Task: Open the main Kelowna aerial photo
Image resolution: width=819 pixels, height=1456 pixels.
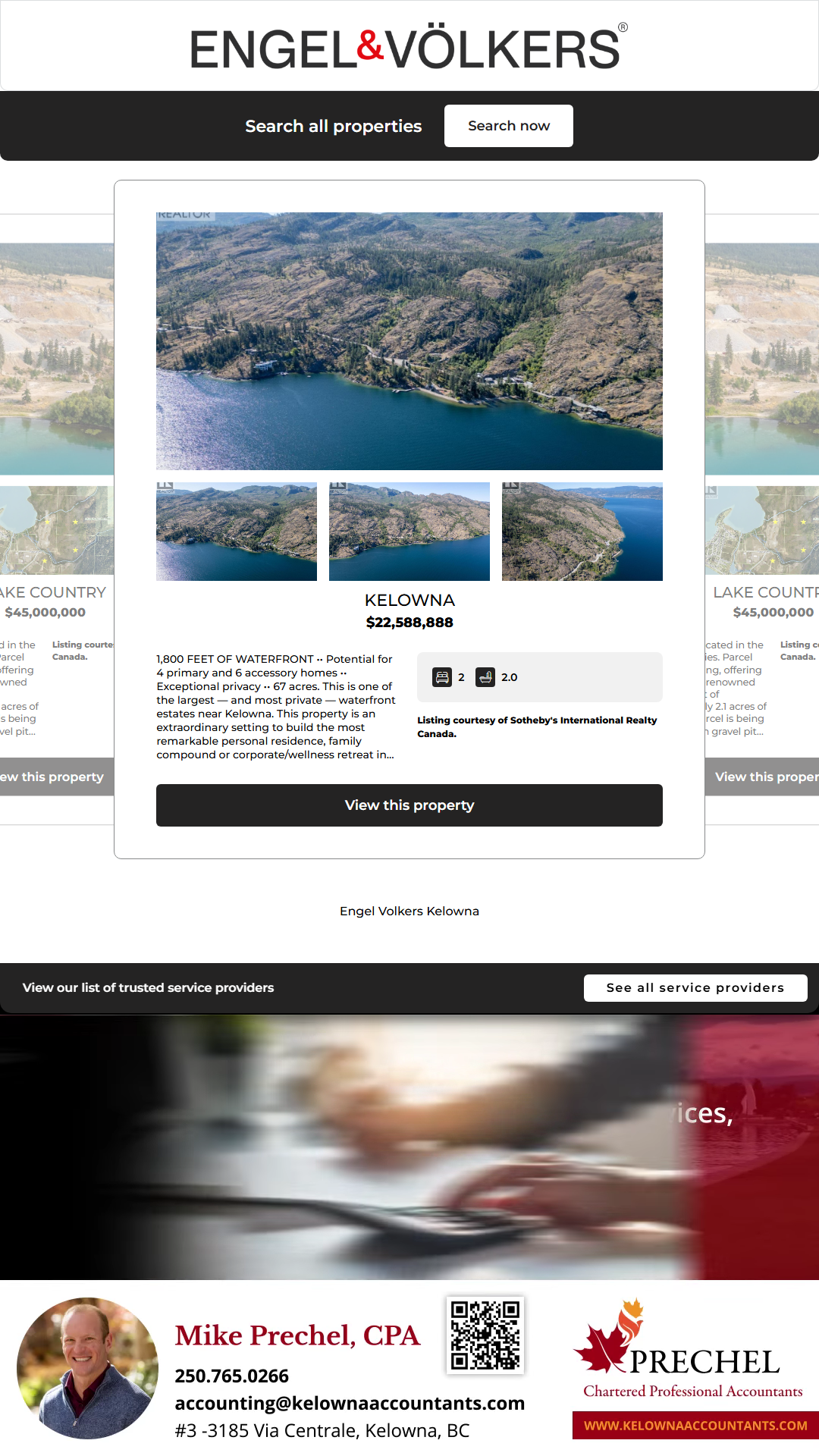Action: [409, 341]
